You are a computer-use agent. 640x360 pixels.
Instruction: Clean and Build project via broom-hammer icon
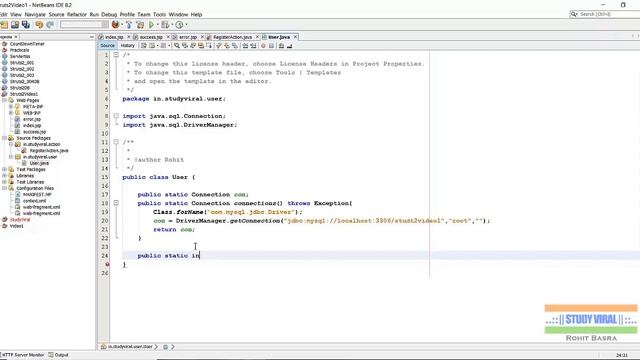(x=140, y=25)
